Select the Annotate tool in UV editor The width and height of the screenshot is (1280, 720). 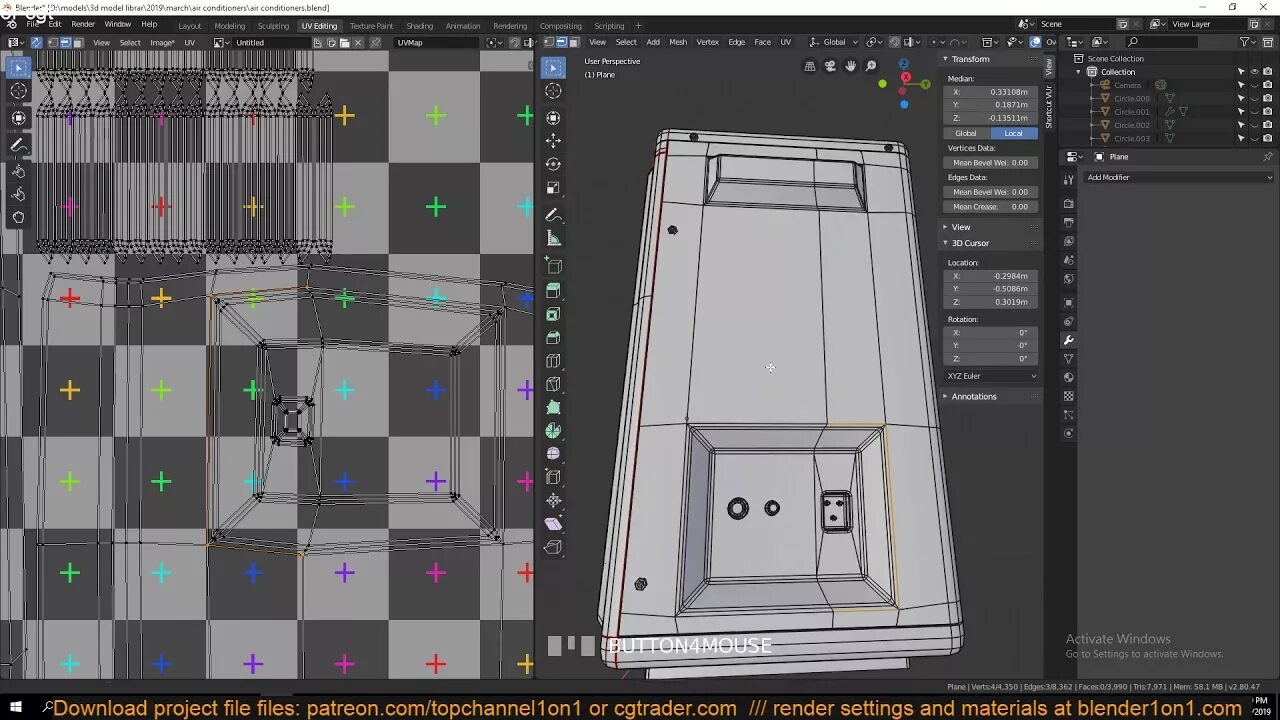(18, 146)
